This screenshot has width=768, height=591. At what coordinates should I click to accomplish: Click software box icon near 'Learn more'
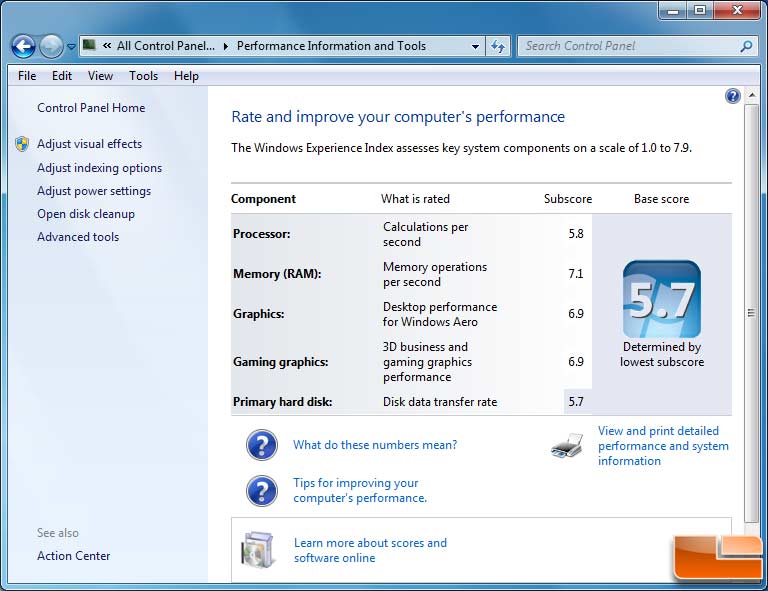(259, 550)
